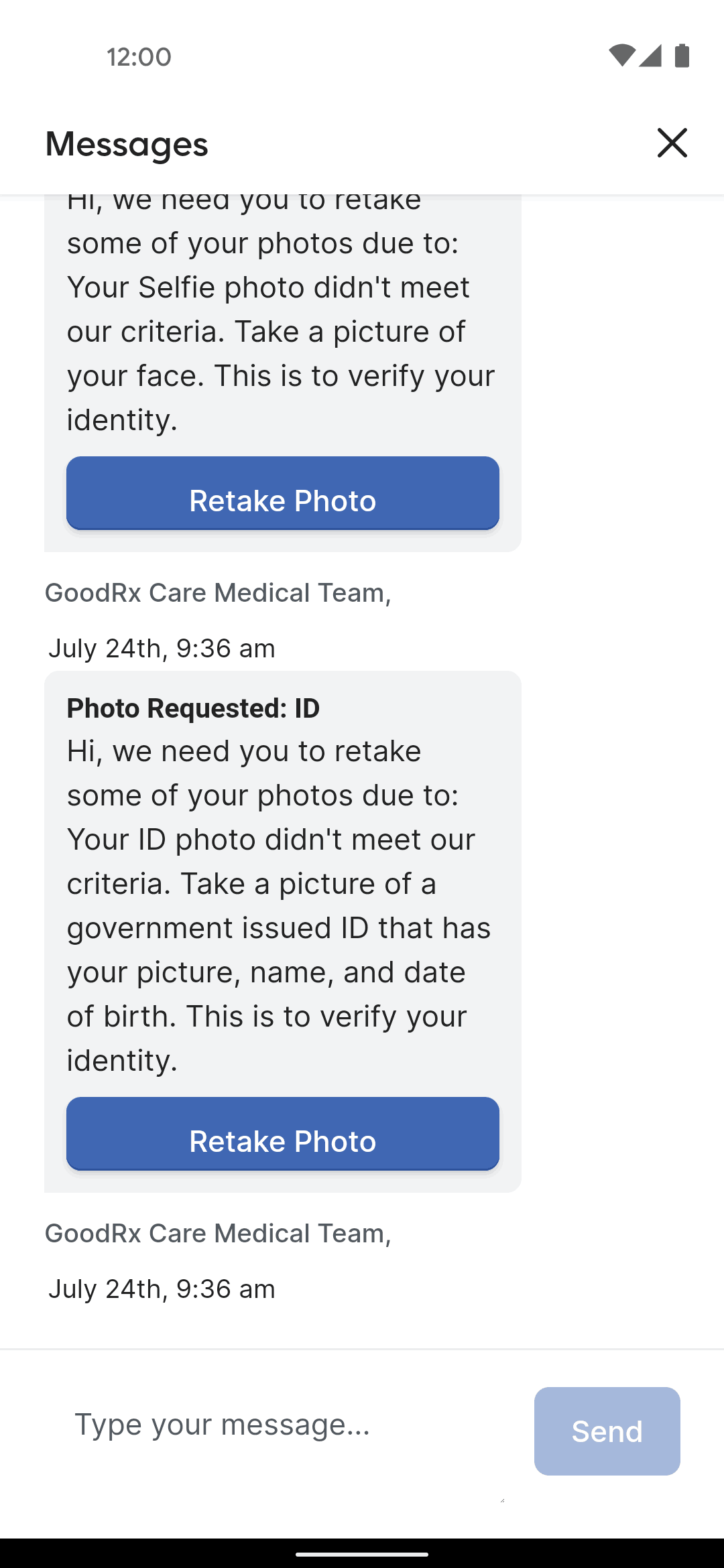Select the 'Photo Requested: ID' heading
The image size is (724, 1568).
point(193,708)
